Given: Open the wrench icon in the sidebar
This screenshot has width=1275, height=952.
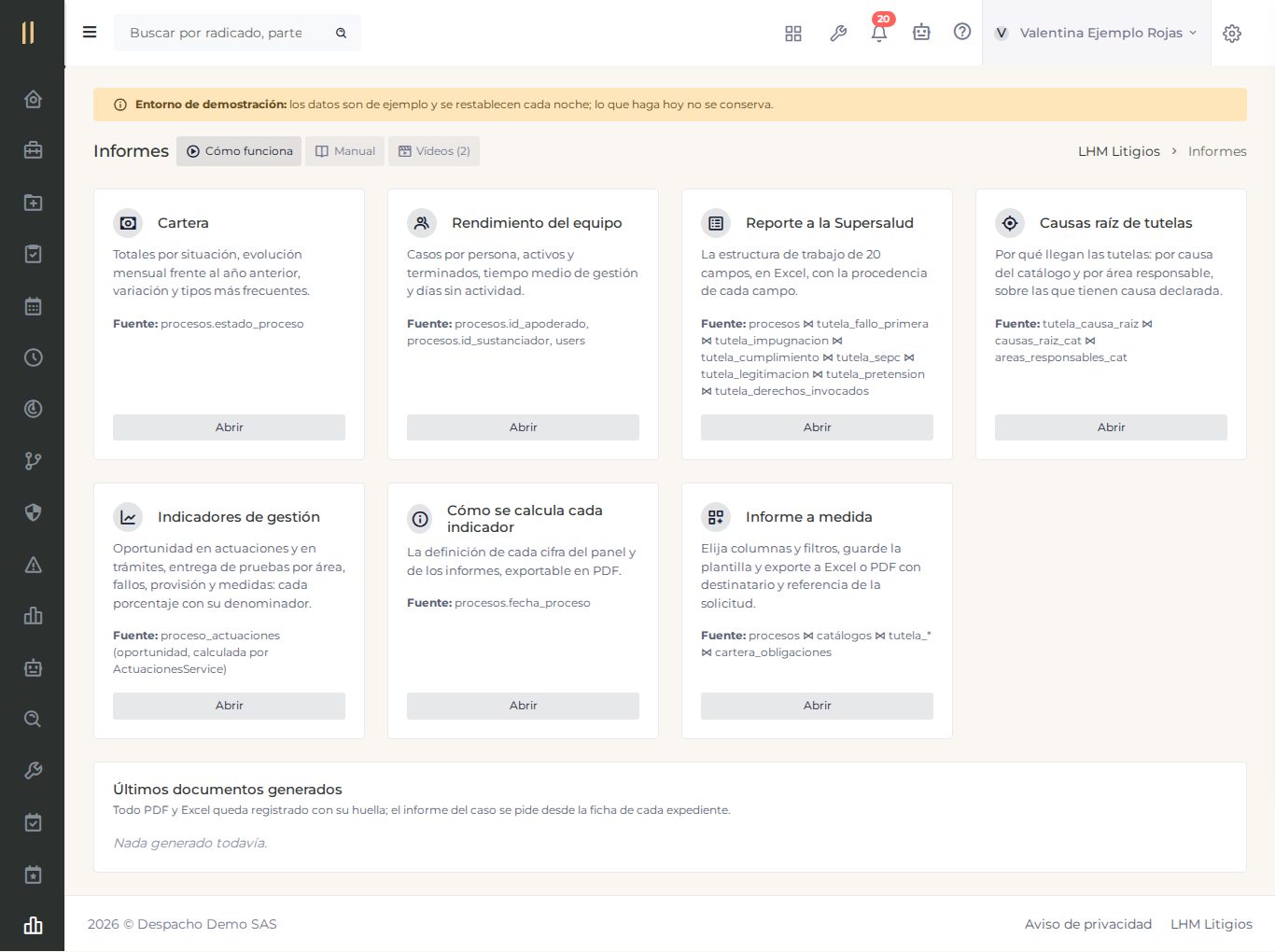Looking at the screenshot, I should coord(33,771).
